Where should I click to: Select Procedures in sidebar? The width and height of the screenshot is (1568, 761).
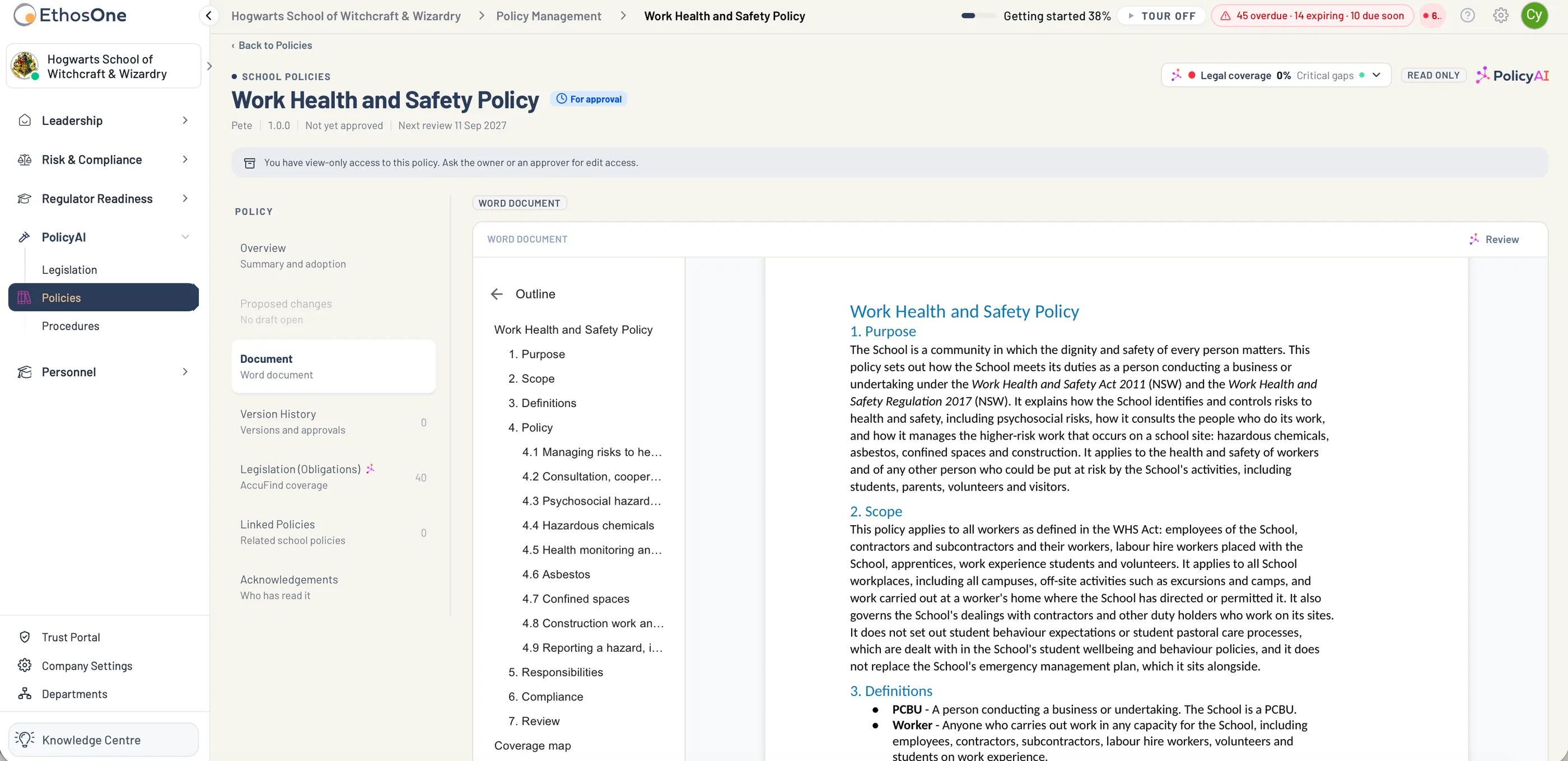pyautogui.click(x=71, y=326)
